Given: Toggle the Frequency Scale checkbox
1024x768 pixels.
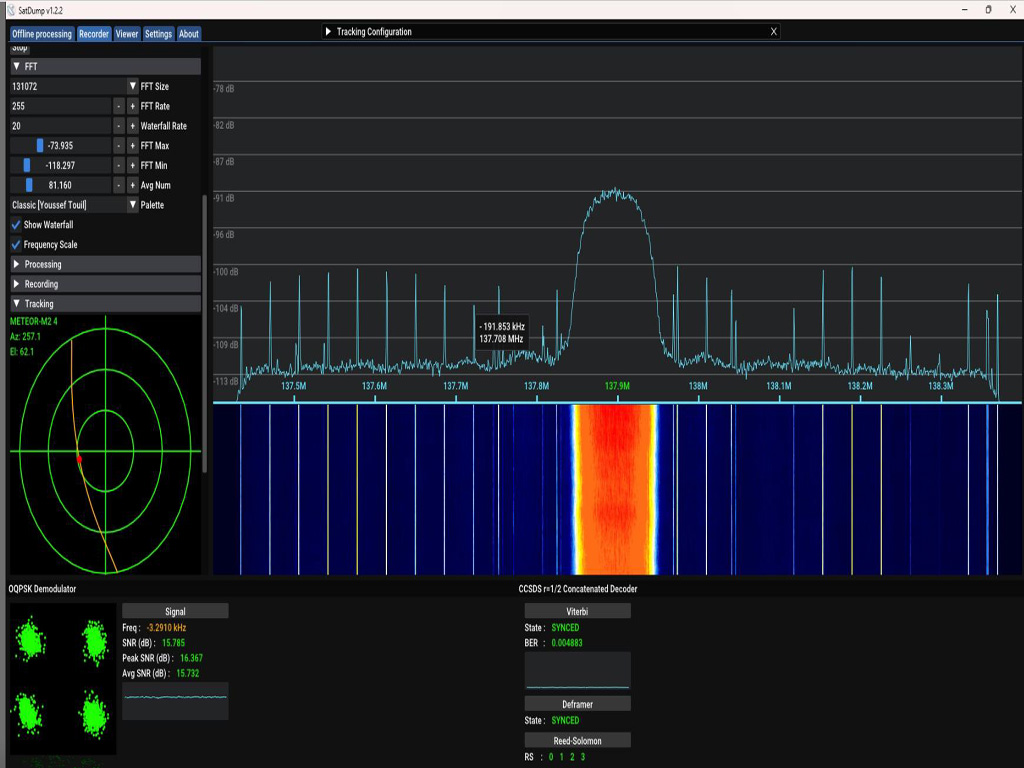Looking at the screenshot, I should (16, 244).
